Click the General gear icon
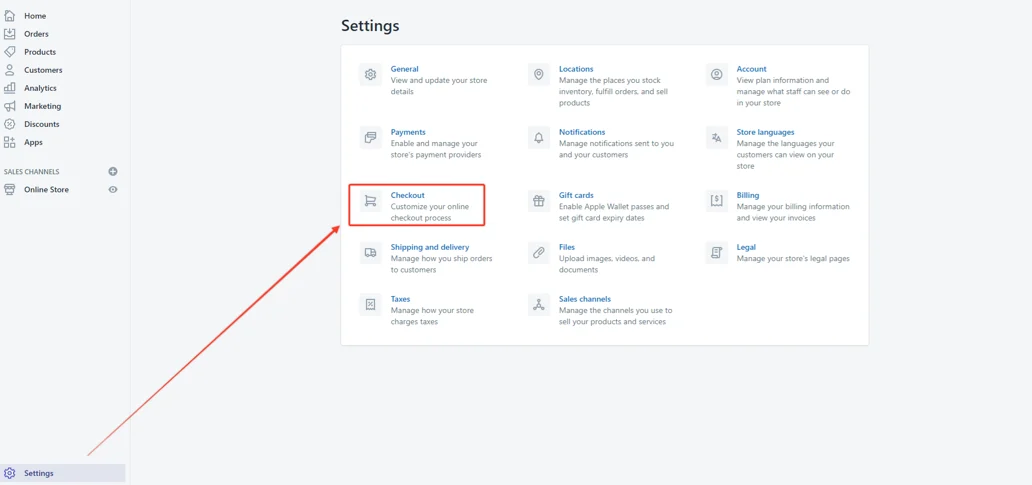Viewport: 1032px width, 485px height. tap(371, 74)
